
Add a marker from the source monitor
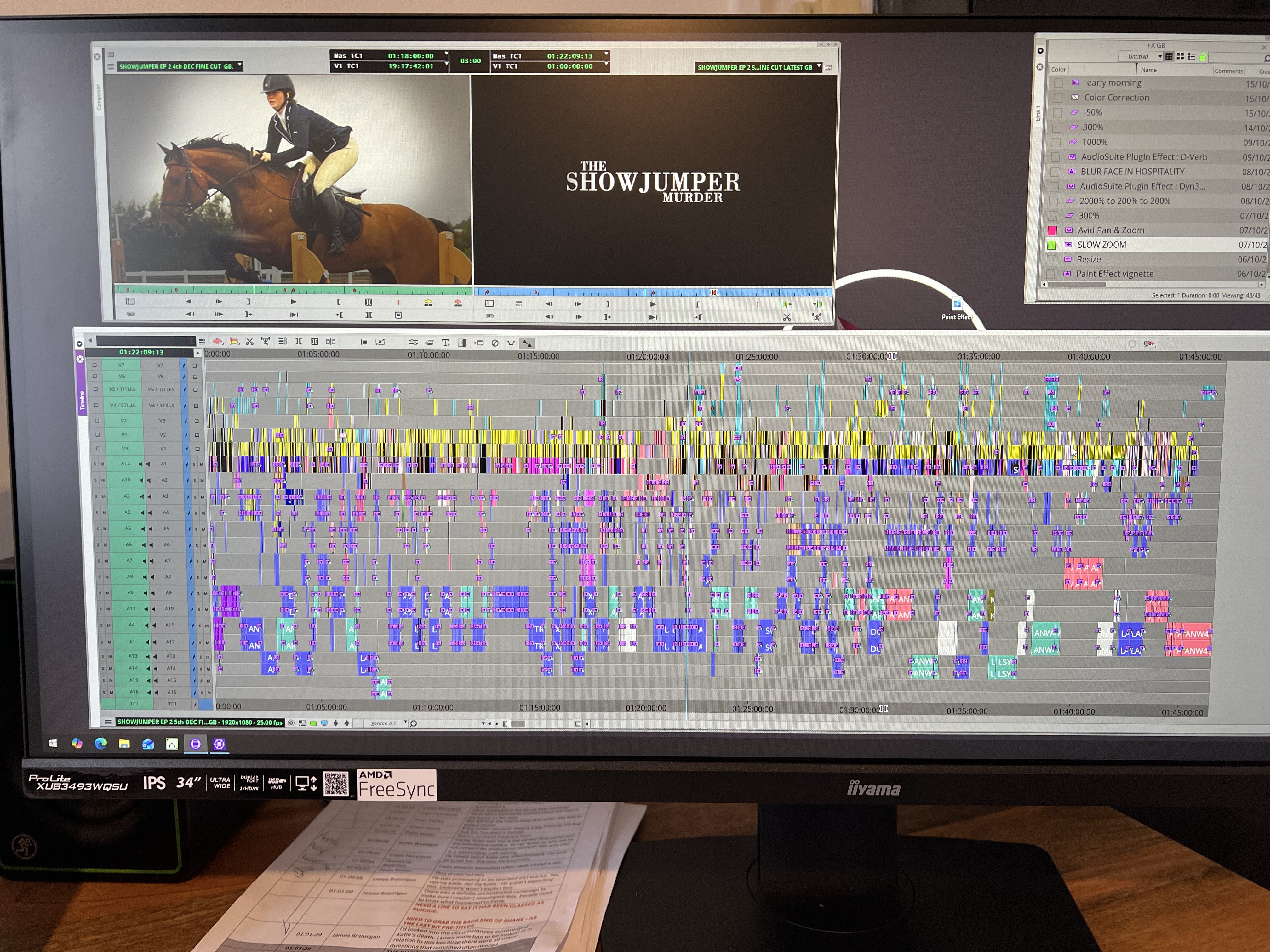pyautogui.click(x=398, y=303)
